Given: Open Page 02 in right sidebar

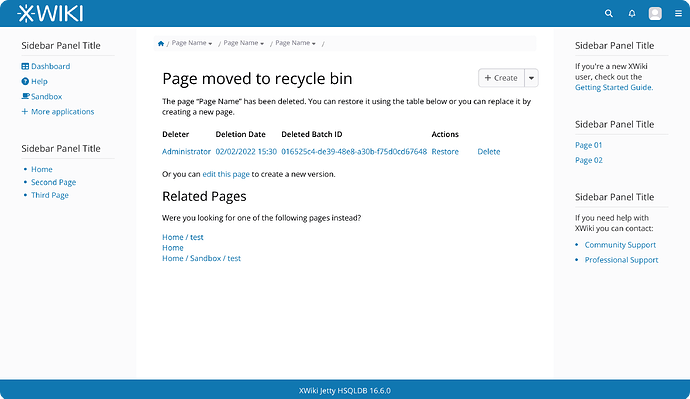Looking at the screenshot, I should [x=589, y=160].
